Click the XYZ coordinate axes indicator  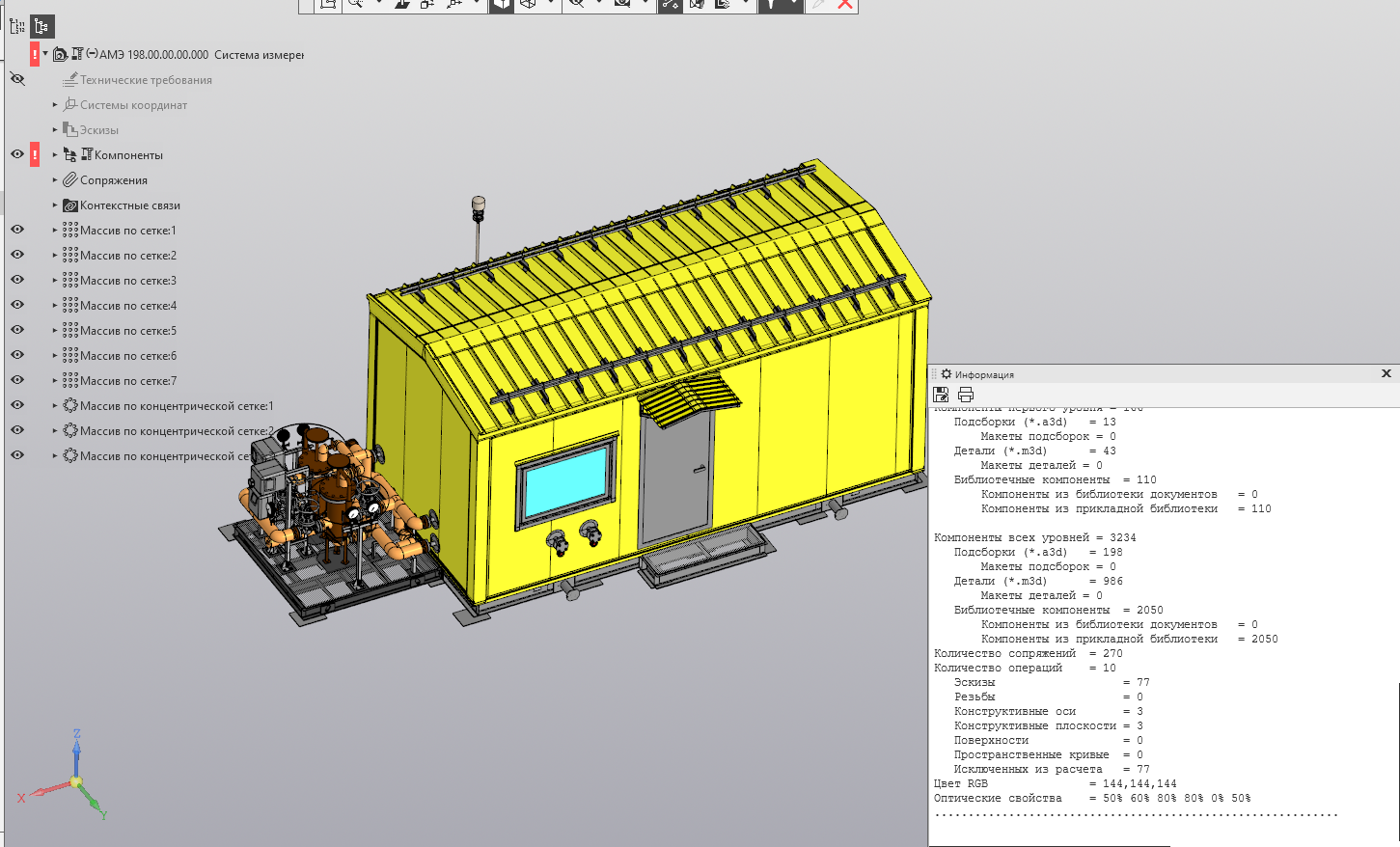[x=75, y=779]
